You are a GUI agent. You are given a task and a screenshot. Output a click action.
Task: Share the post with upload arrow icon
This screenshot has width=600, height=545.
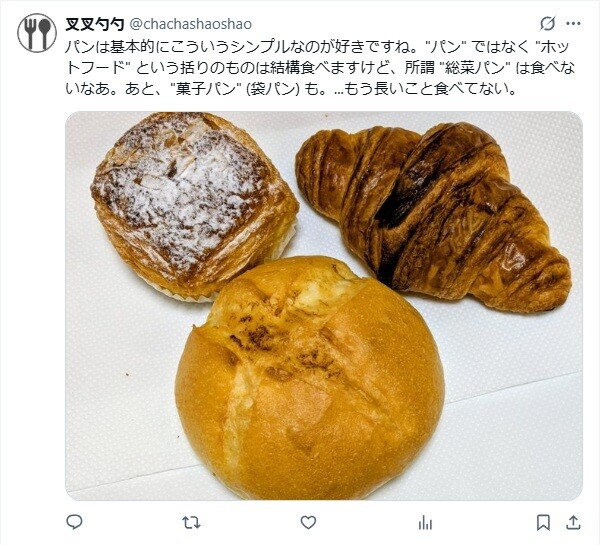click(x=573, y=522)
